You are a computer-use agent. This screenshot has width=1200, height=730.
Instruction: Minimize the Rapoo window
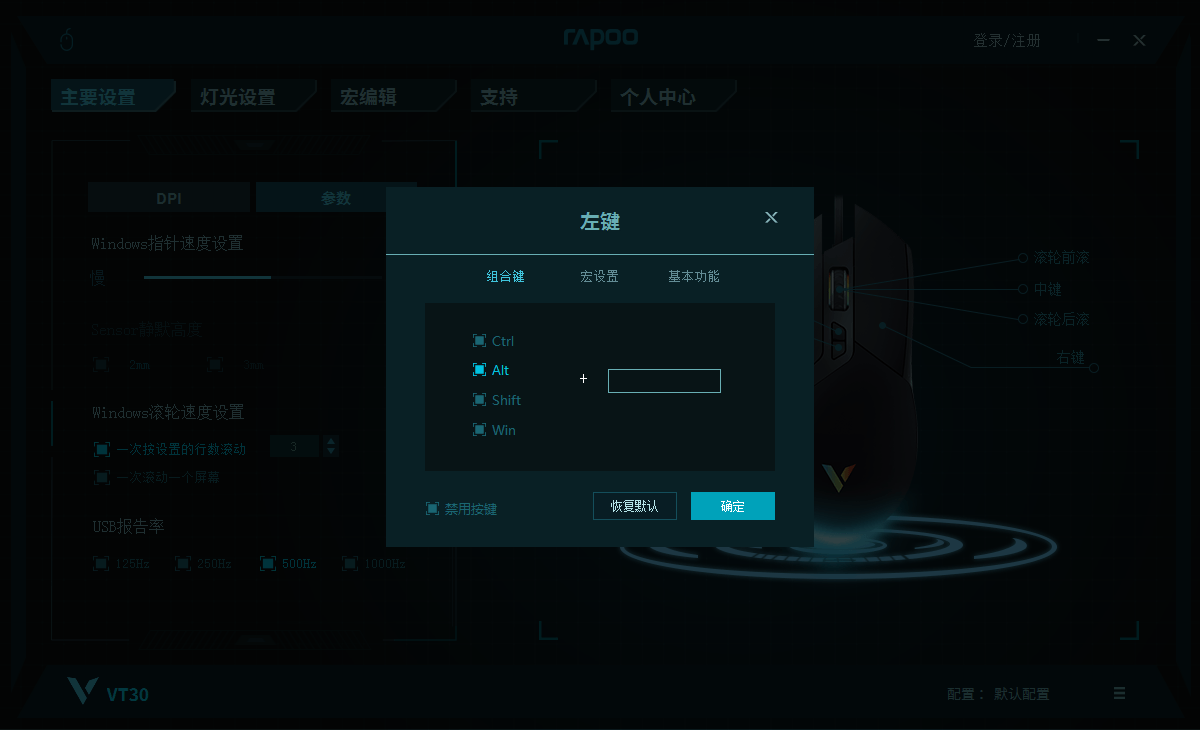1104,40
